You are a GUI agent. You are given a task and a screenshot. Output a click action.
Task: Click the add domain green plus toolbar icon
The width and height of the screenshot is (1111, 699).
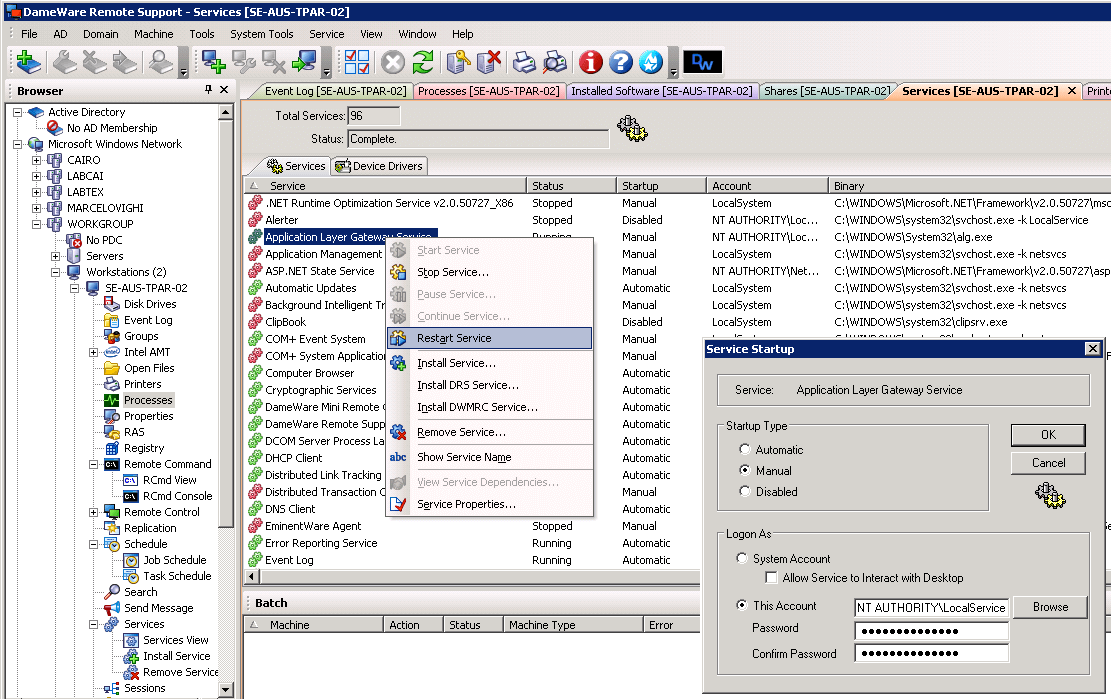pos(28,62)
